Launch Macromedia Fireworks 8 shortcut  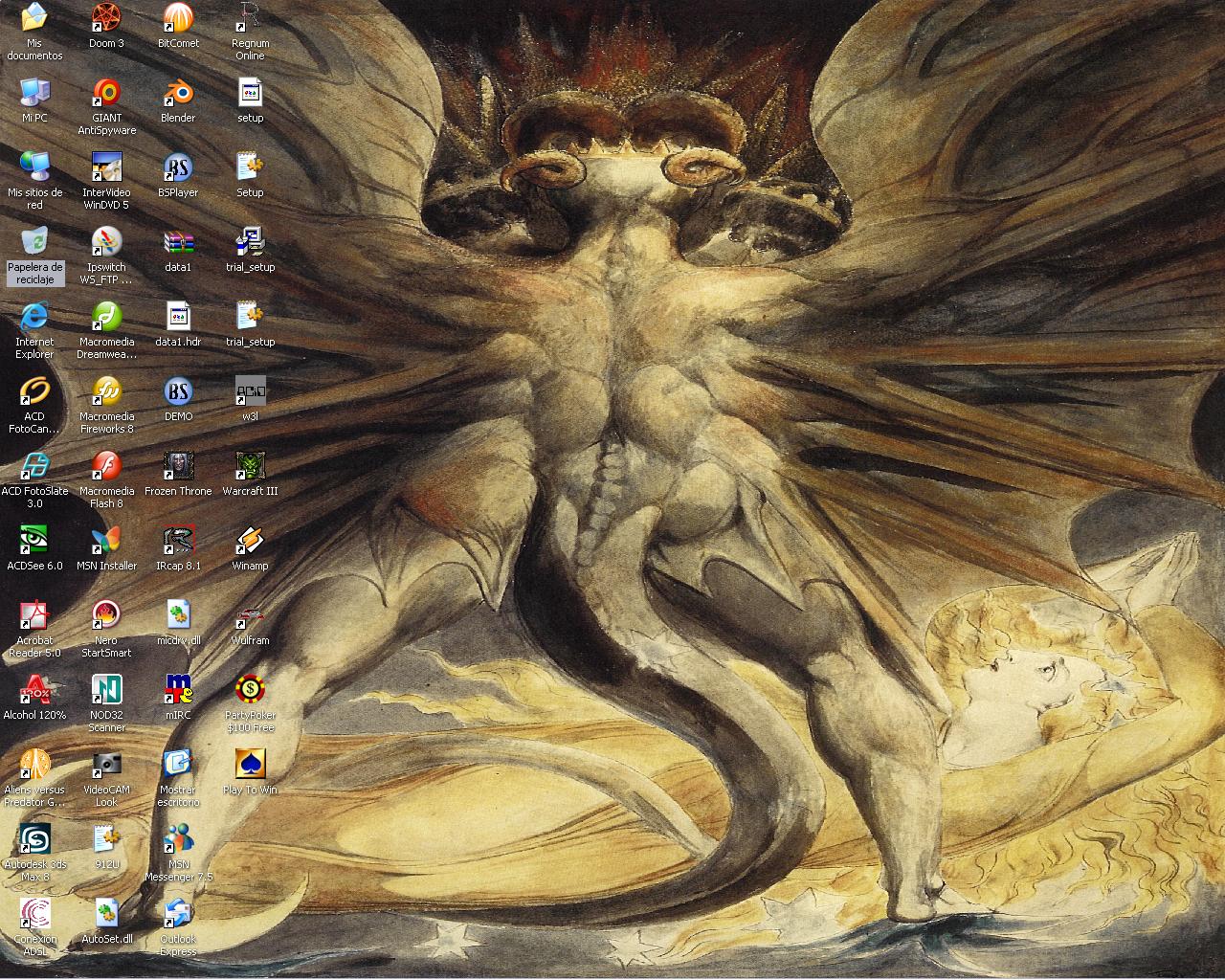(x=106, y=390)
